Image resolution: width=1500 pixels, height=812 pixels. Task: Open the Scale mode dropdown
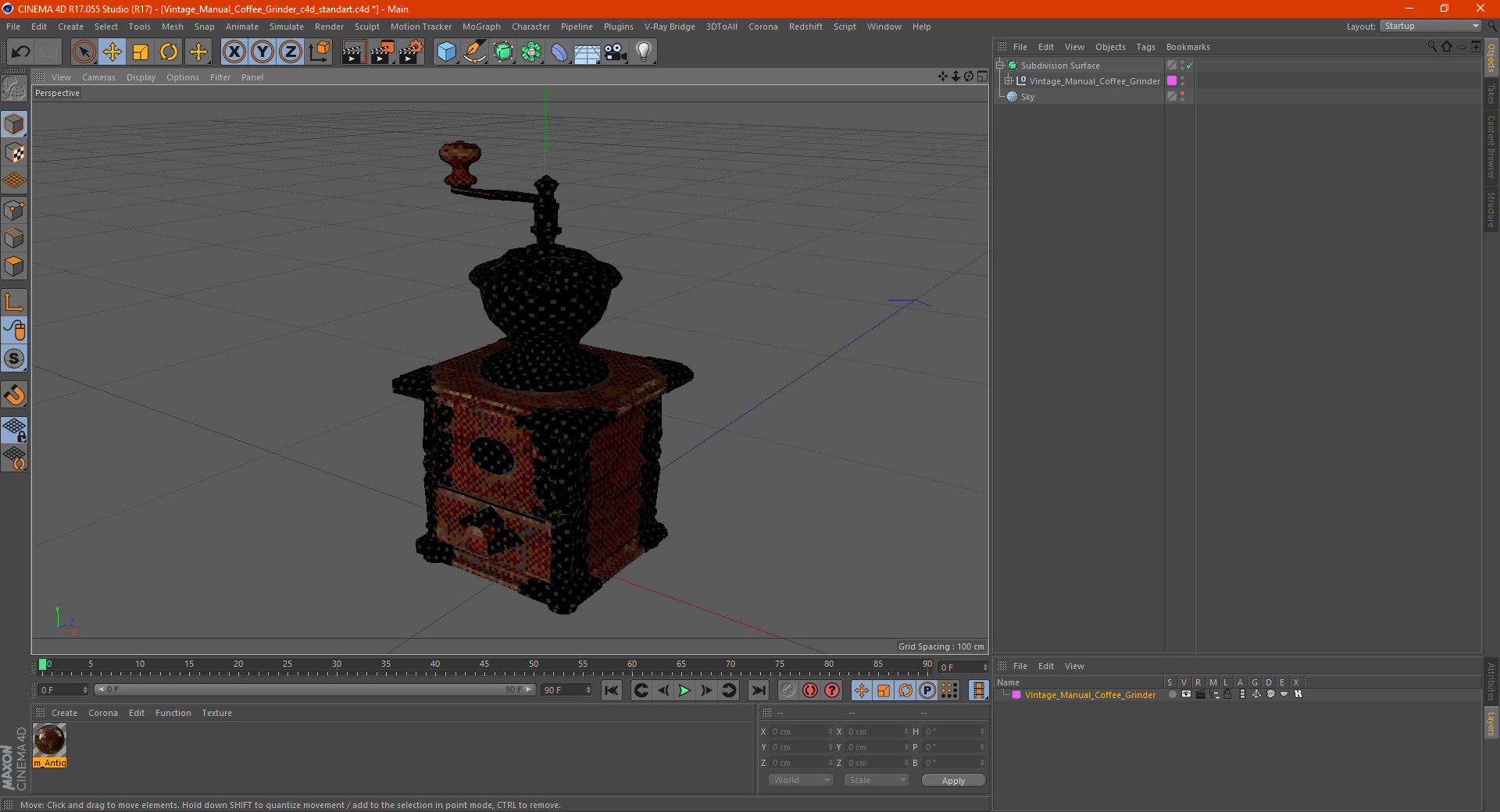click(x=877, y=780)
